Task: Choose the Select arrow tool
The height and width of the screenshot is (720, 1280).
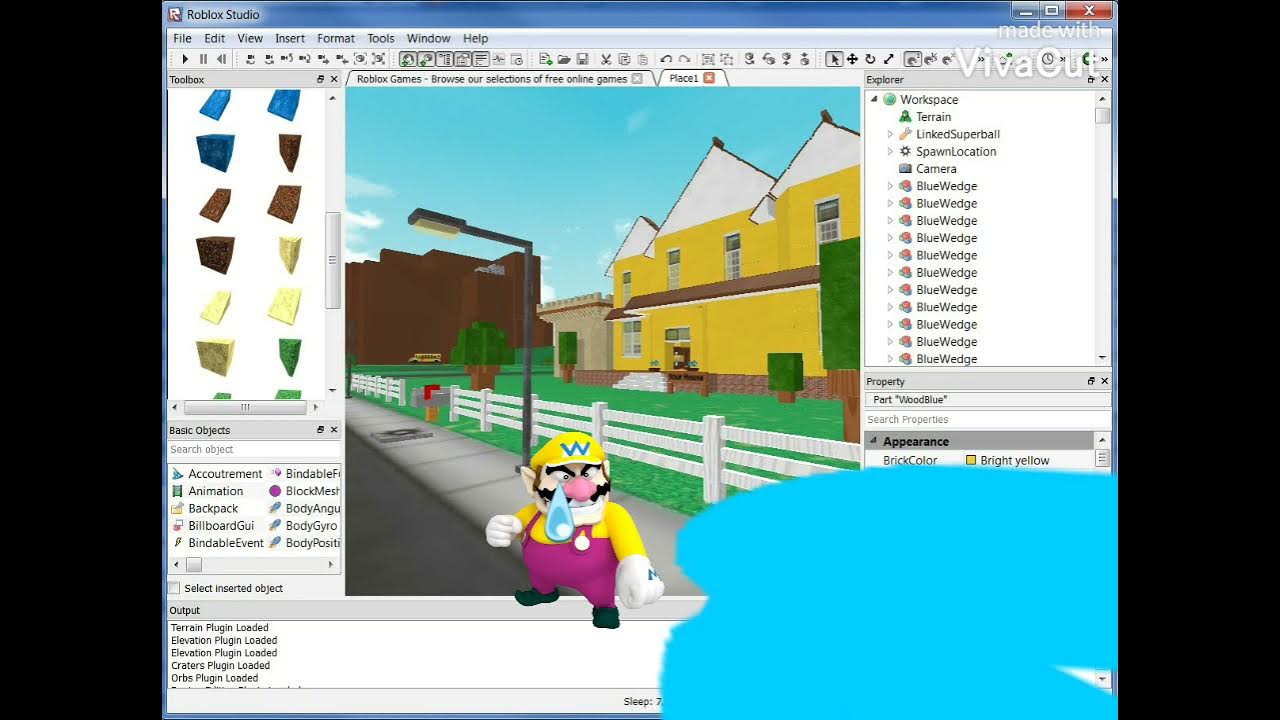Action: pos(835,59)
